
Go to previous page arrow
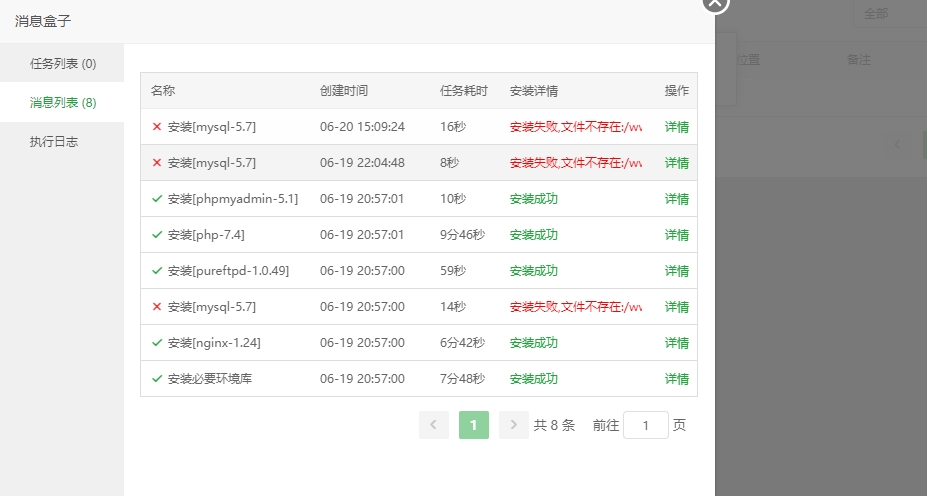433,425
